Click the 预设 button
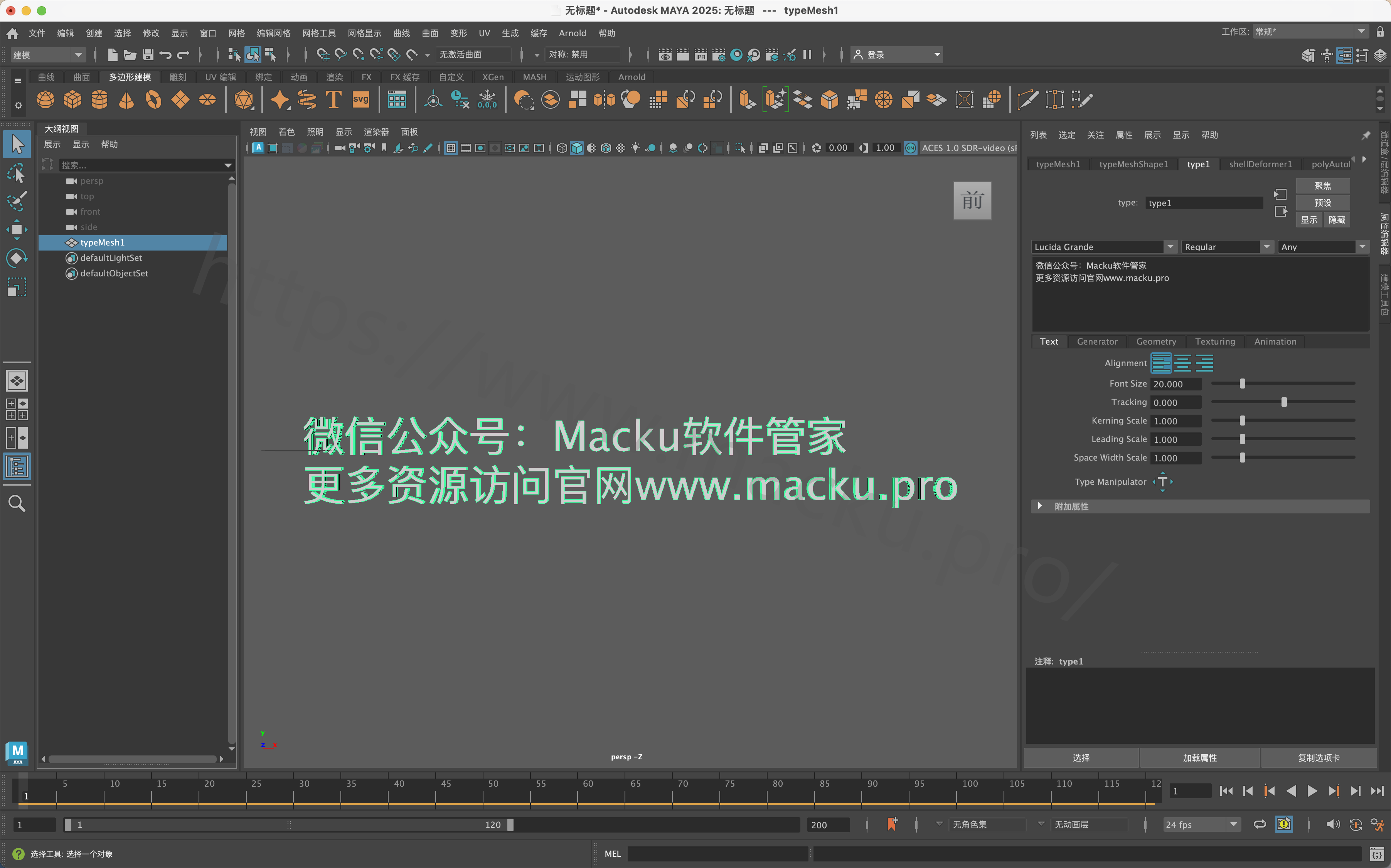Screen dimensions: 1391x868 1323,203
